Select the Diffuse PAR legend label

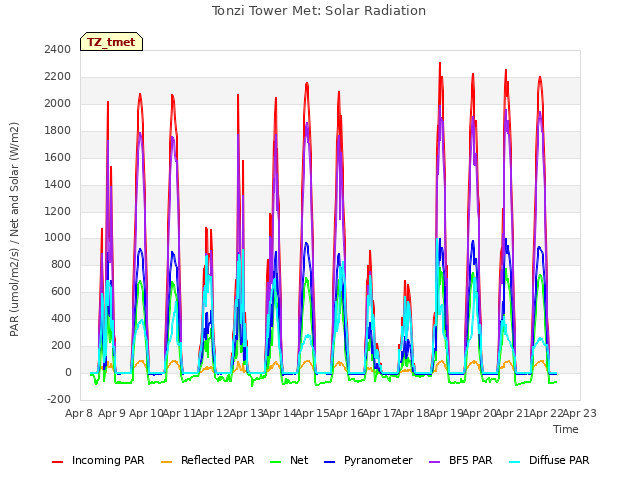(x=559, y=460)
